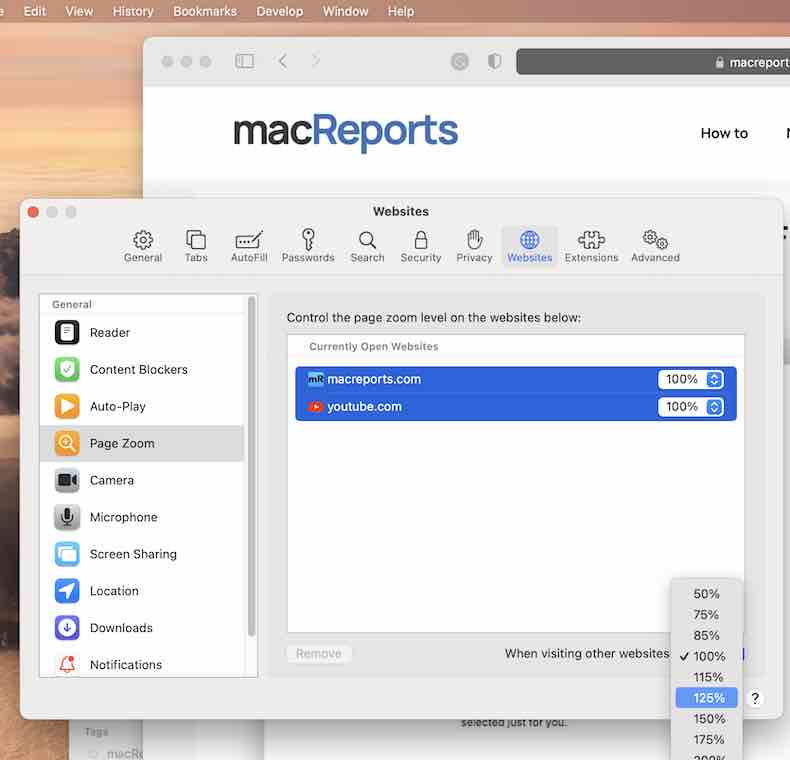This screenshot has height=760, width=790.
Task: Open the Security preferences pane
Action: coord(421,246)
